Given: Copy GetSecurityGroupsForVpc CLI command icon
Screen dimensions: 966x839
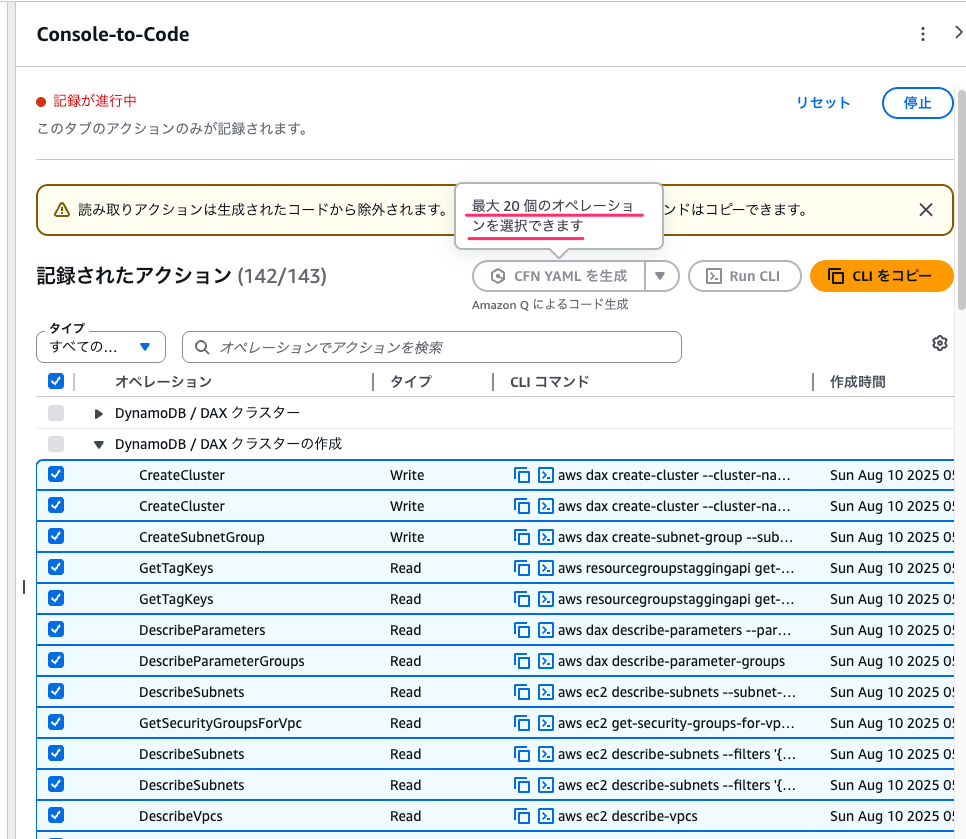Looking at the screenshot, I should [x=522, y=723].
